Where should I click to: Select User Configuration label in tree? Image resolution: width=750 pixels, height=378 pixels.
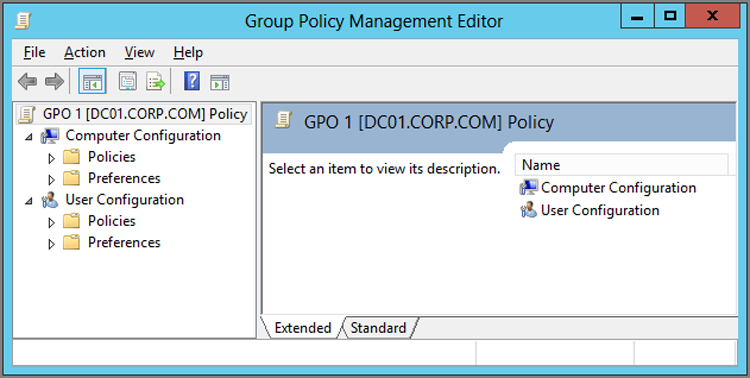click(x=124, y=200)
